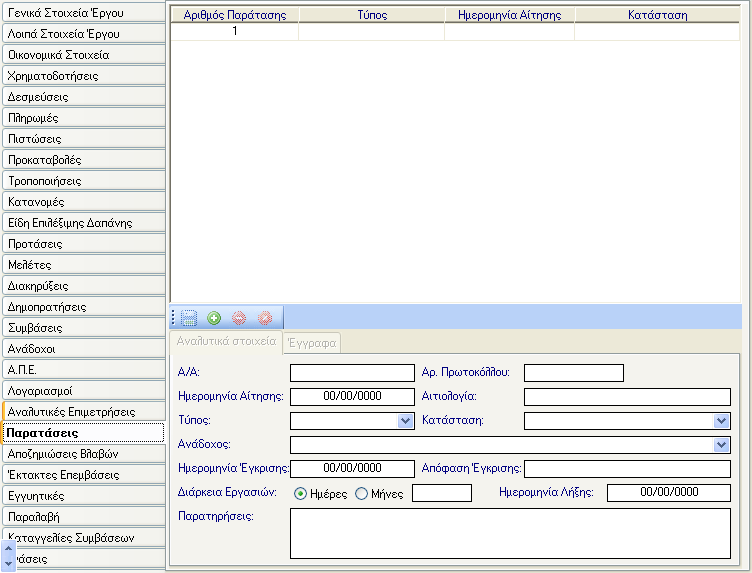This screenshot has width=752, height=573.
Task: Click the red minus delete icon
Action: click(x=239, y=318)
